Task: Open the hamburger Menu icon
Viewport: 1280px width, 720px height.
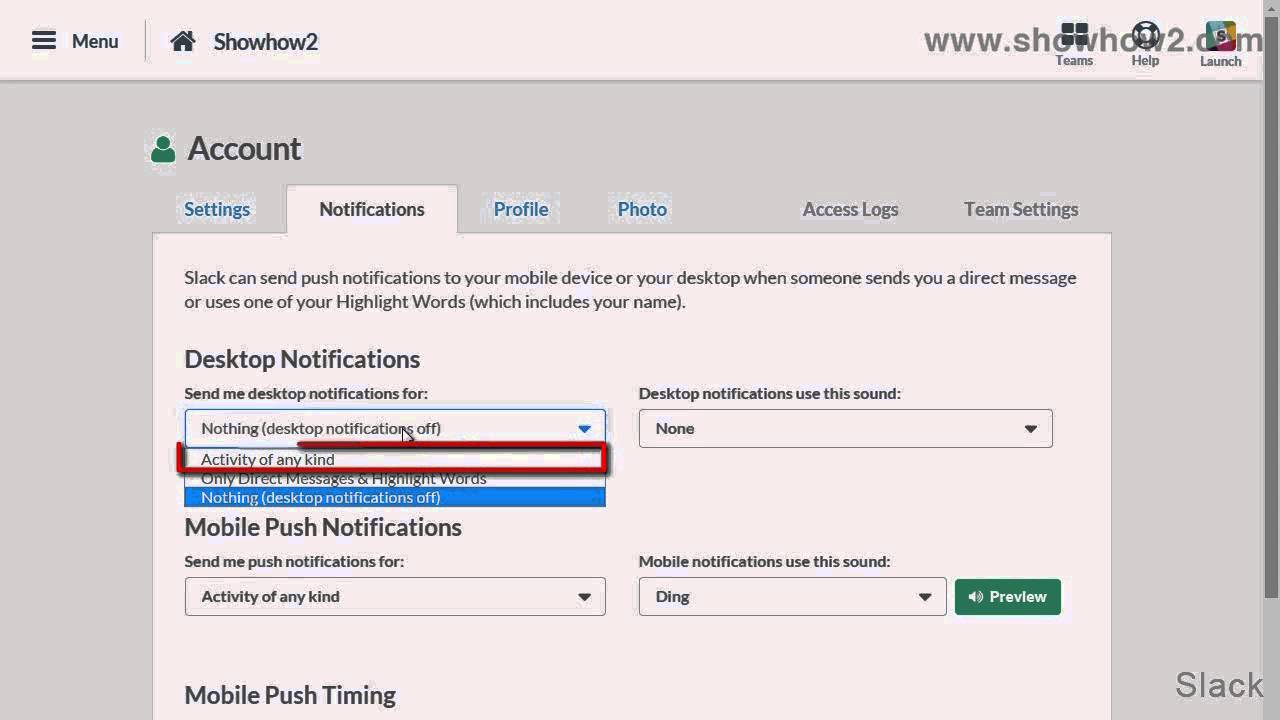Action: click(44, 41)
